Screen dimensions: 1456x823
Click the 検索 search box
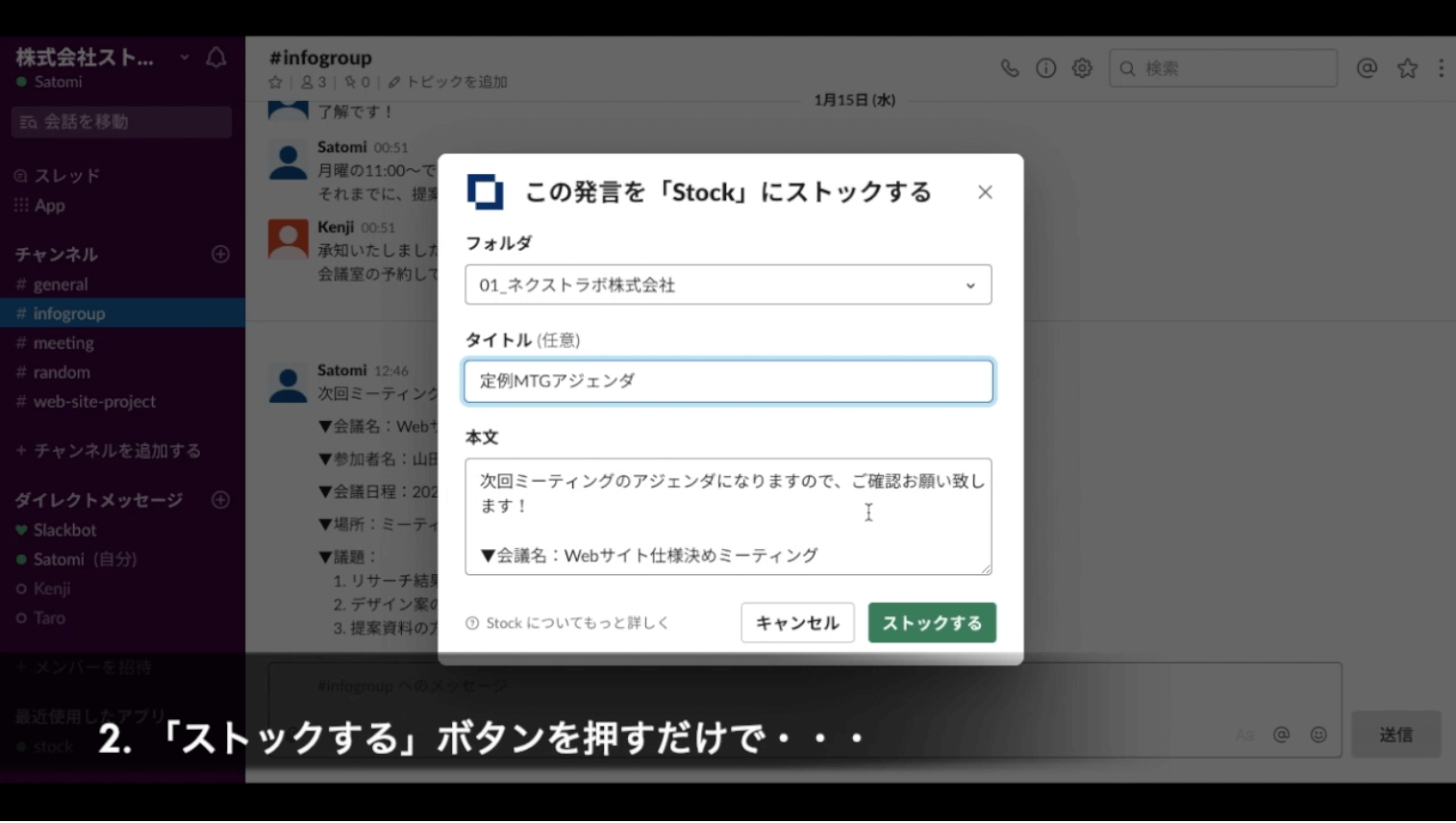tap(1231, 68)
